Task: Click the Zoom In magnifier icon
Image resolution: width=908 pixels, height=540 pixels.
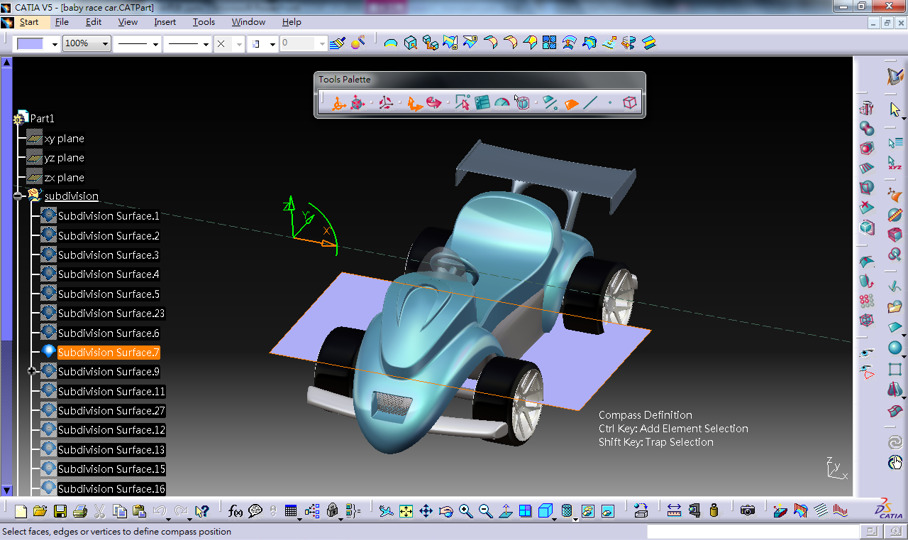Action: click(466, 511)
